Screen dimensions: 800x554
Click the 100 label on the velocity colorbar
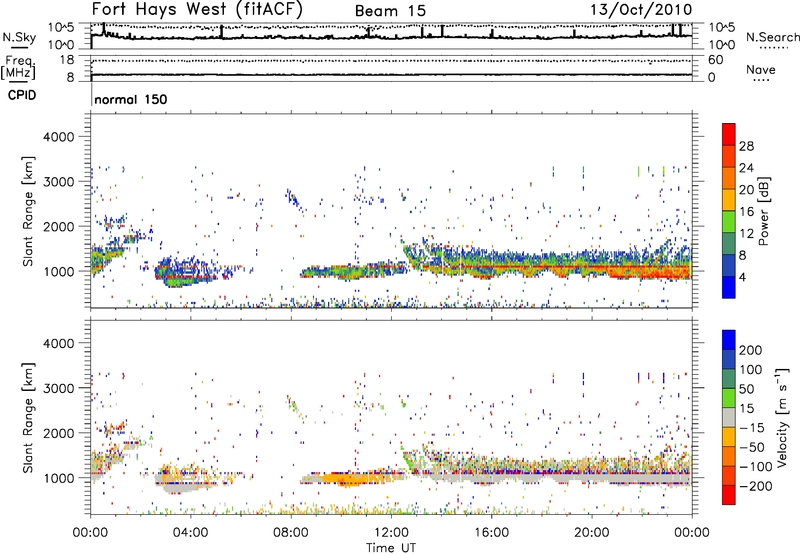point(751,370)
